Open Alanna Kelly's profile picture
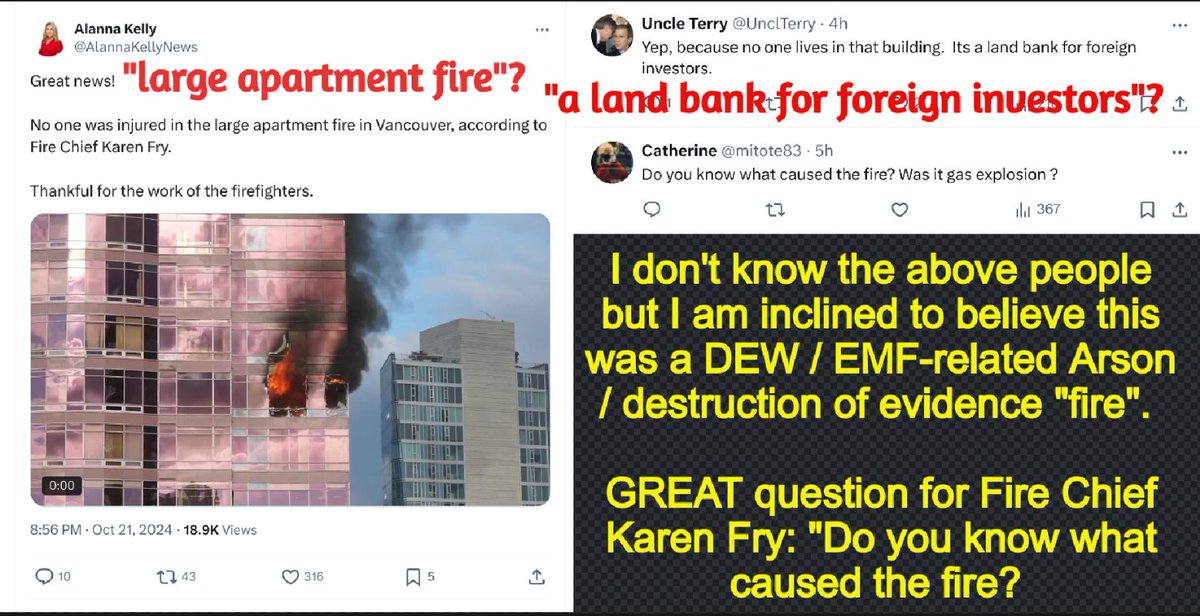Viewport: 1200px width, 616px height. pos(50,38)
